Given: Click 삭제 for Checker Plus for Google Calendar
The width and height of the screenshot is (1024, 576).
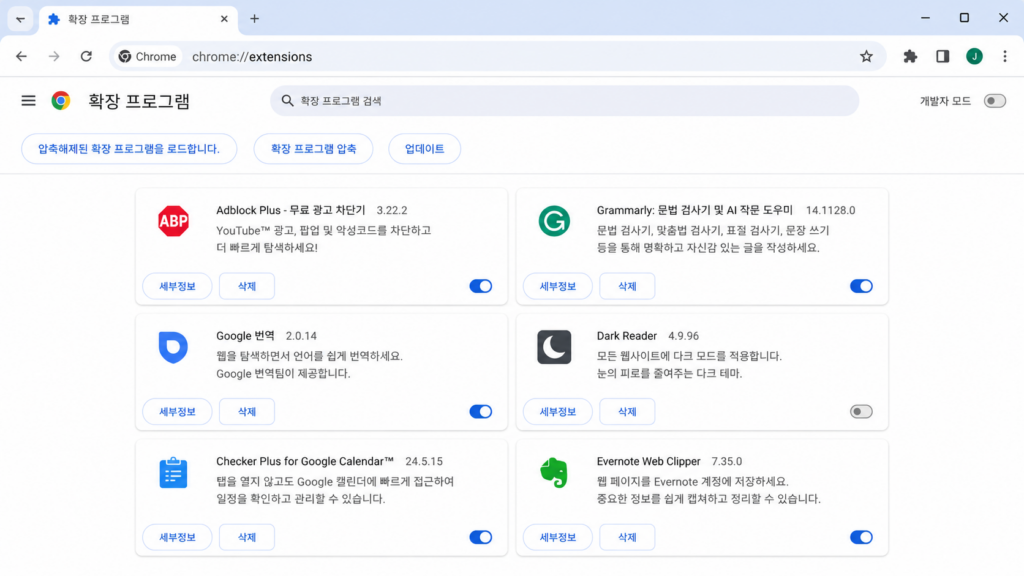Looking at the screenshot, I should (247, 537).
